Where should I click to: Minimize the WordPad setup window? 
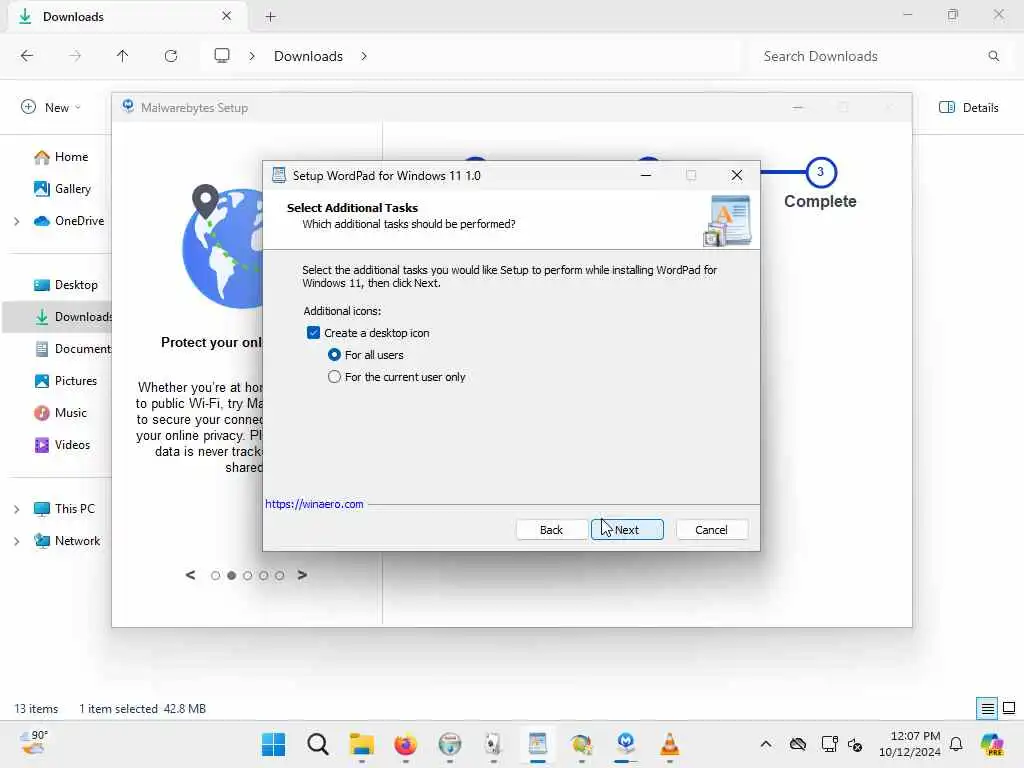(x=646, y=175)
